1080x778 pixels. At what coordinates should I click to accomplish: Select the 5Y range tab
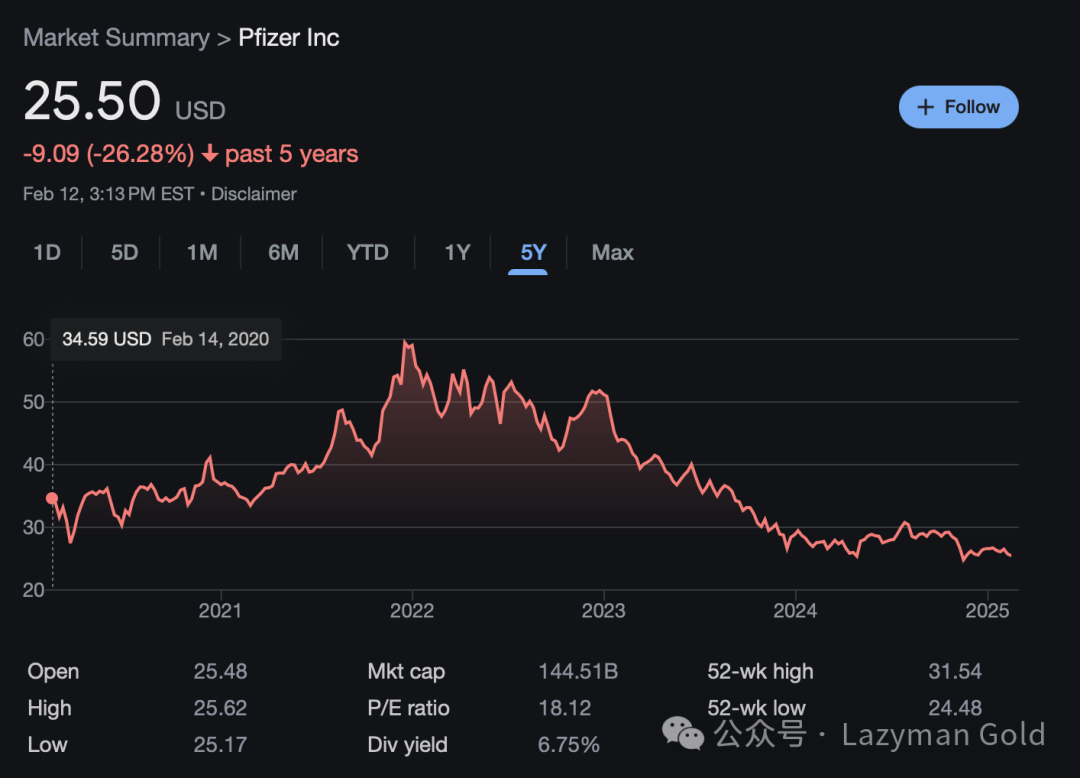[x=533, y=253]
